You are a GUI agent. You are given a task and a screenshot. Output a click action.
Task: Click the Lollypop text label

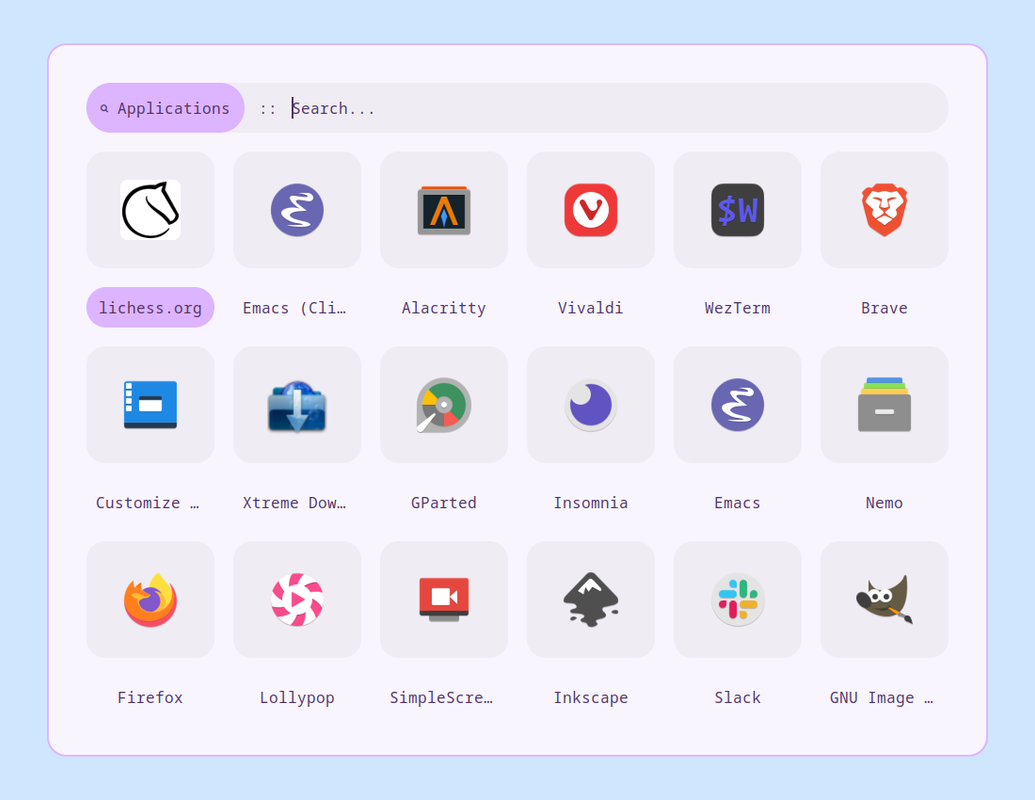tap(297, 698)
